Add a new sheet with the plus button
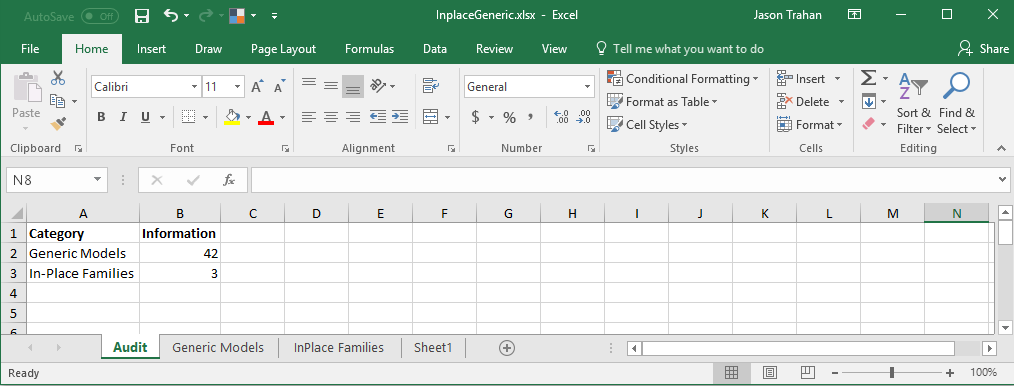This screenshot has height=386, width=1014. tap(507, 348)
